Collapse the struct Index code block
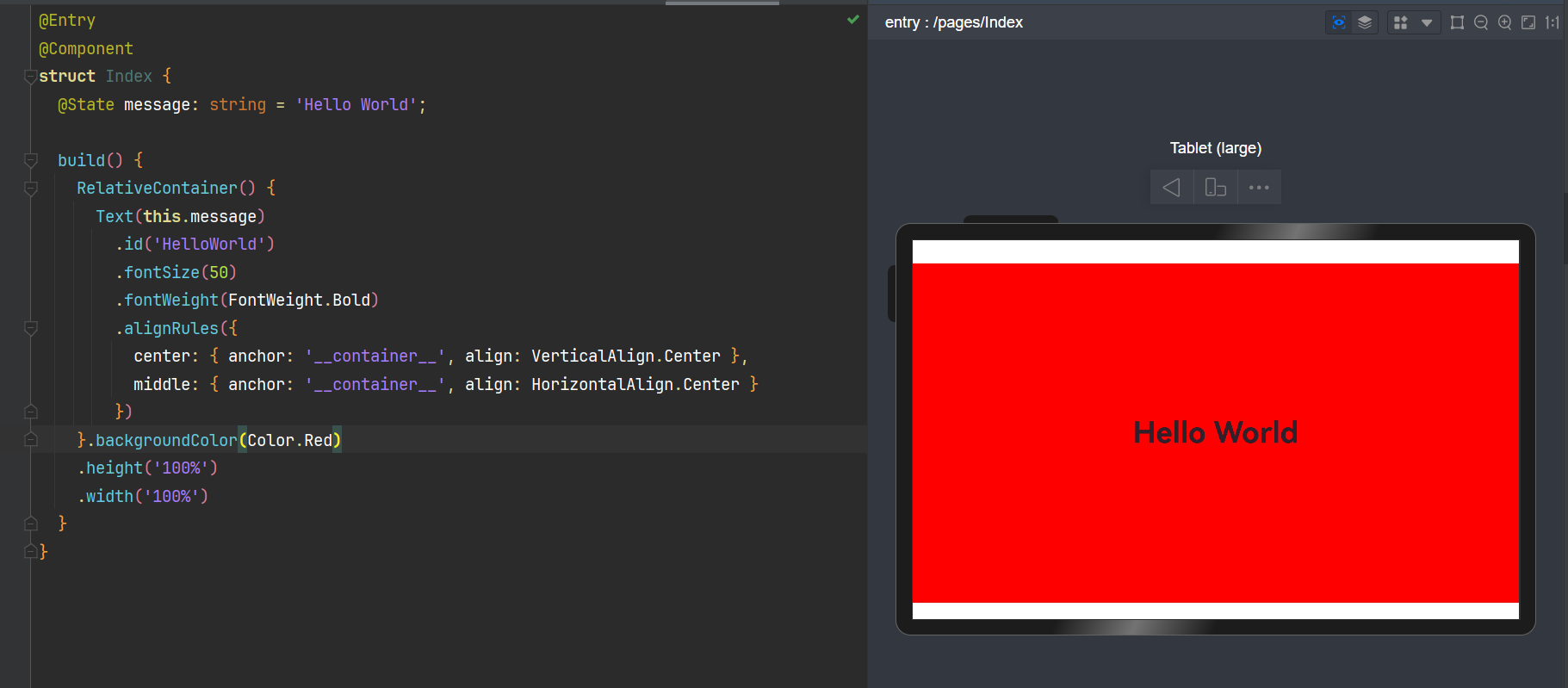The image size is (1568, 688). coord(31,77)
